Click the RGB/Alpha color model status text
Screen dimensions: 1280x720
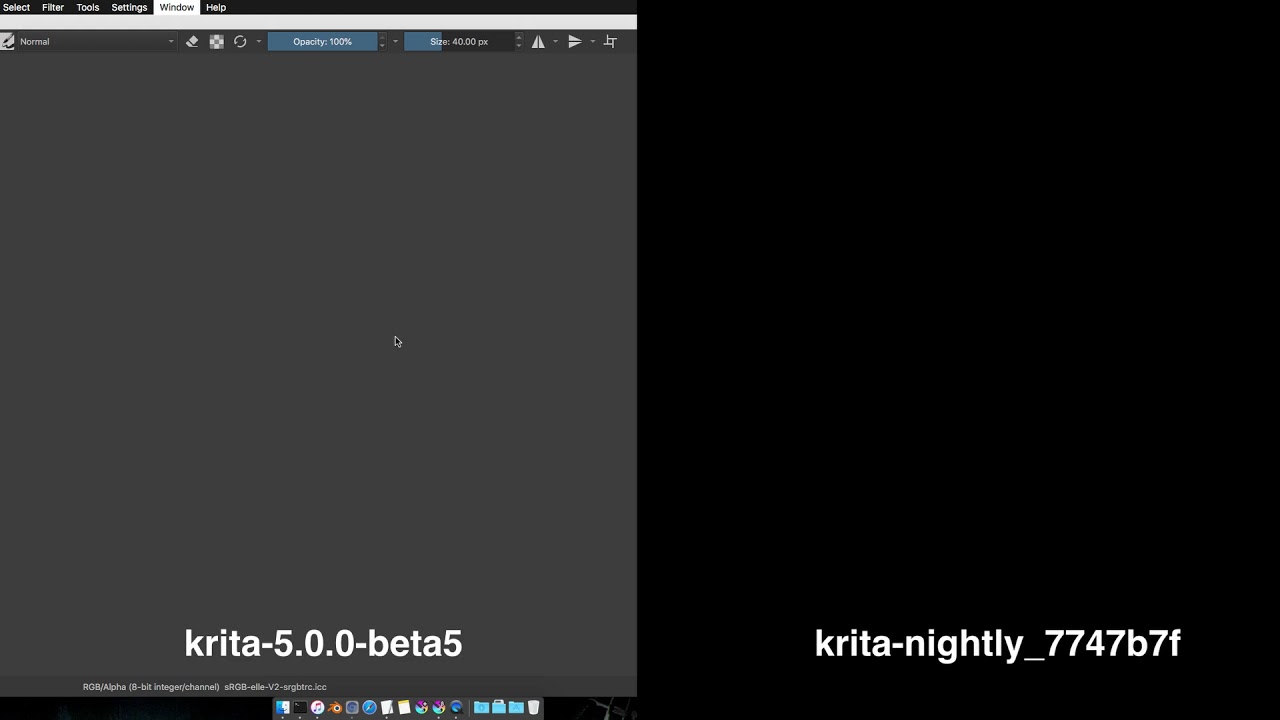pos(151,687)
